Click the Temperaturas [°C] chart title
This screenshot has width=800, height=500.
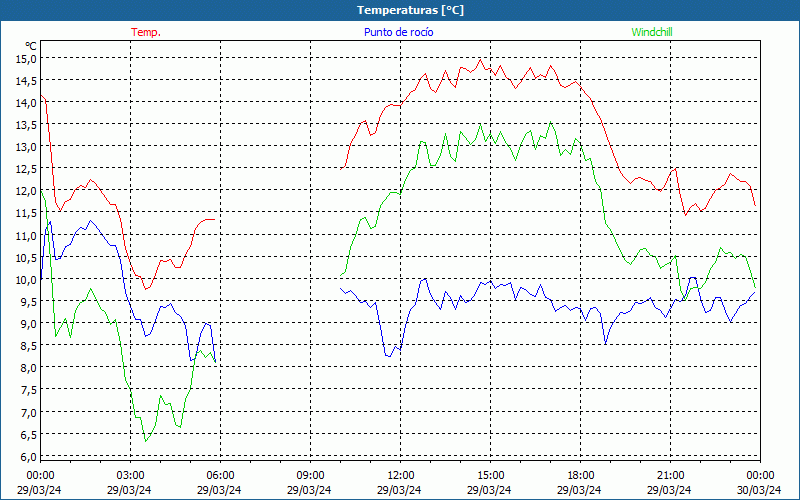410,10
